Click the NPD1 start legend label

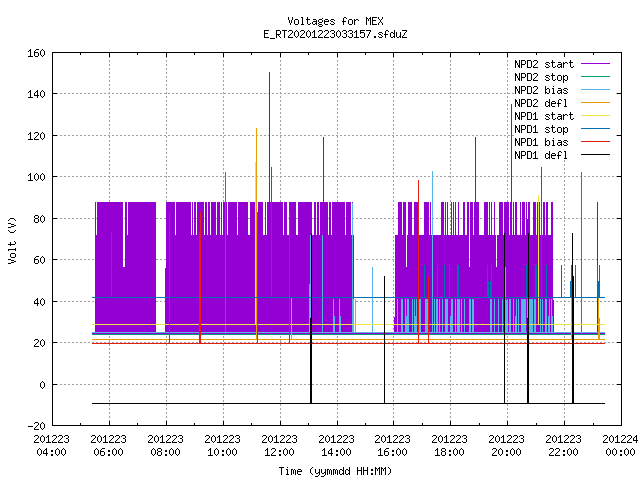tap(544, 116)
